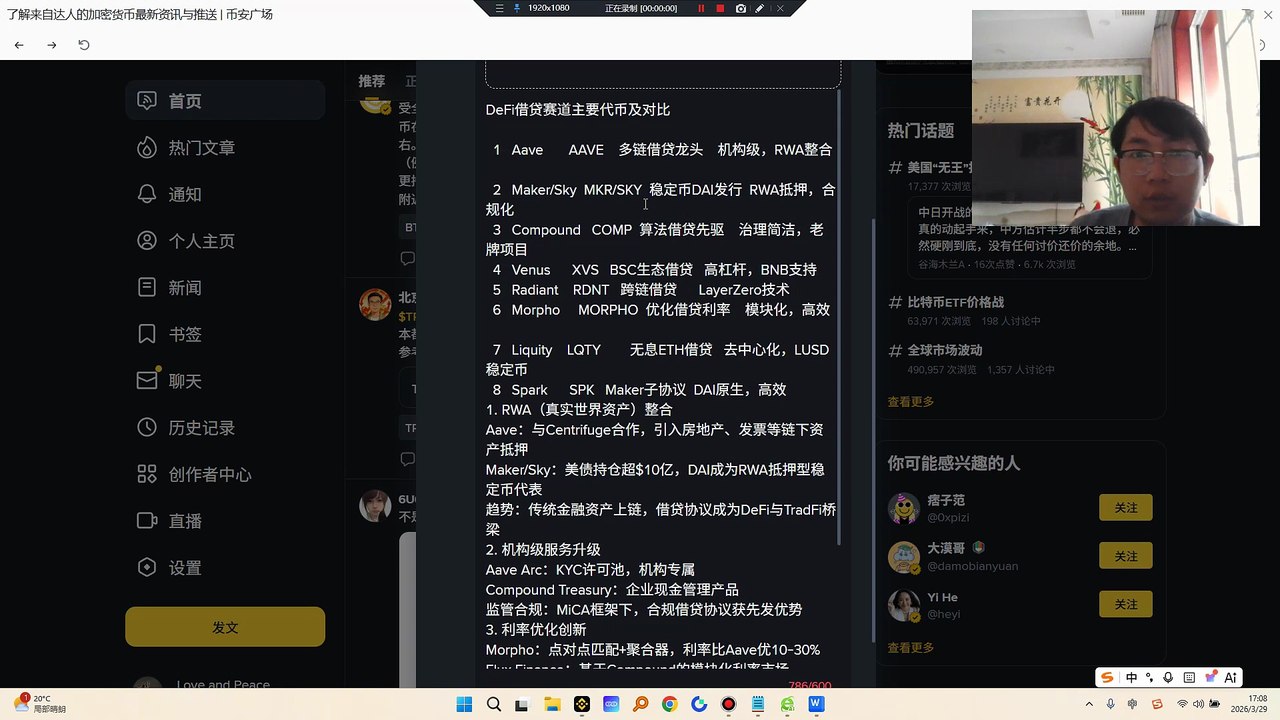Open hot topic 比特币ETF价格战
The width and height of the screenshot is (1280, 720).
point(955,302)
